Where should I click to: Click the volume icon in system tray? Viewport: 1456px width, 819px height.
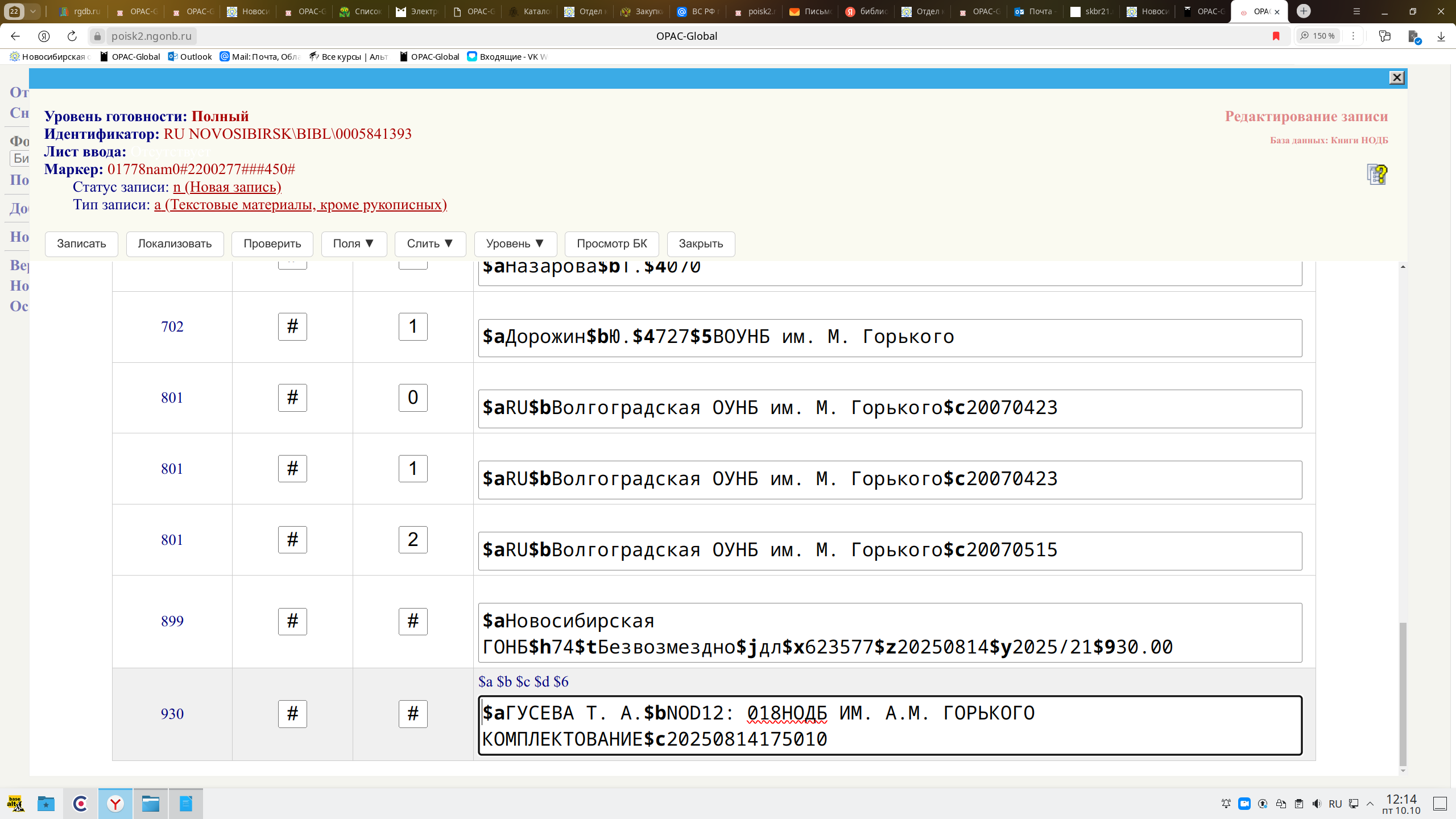pos(1317,804)
